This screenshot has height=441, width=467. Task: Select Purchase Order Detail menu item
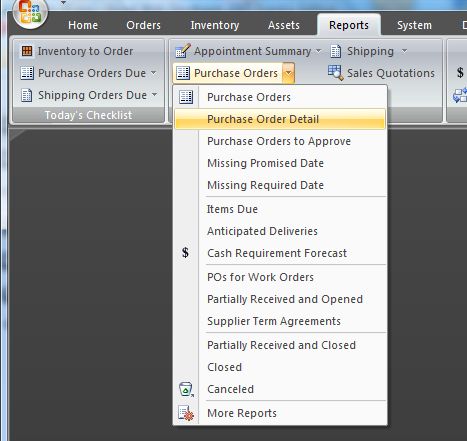[x=280, y=119]
